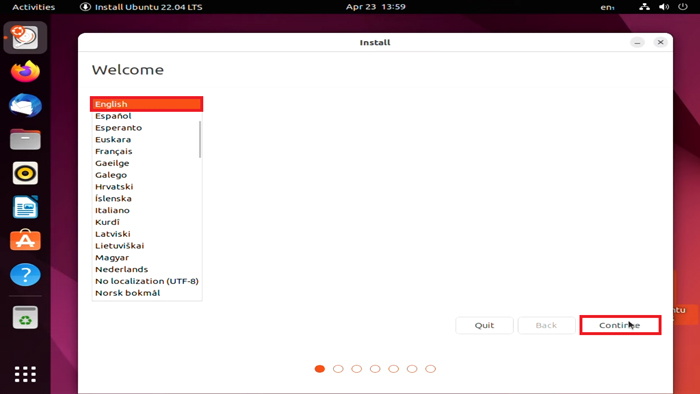Open the power system menu
The image size is (700, 394).
coord(683,7)
